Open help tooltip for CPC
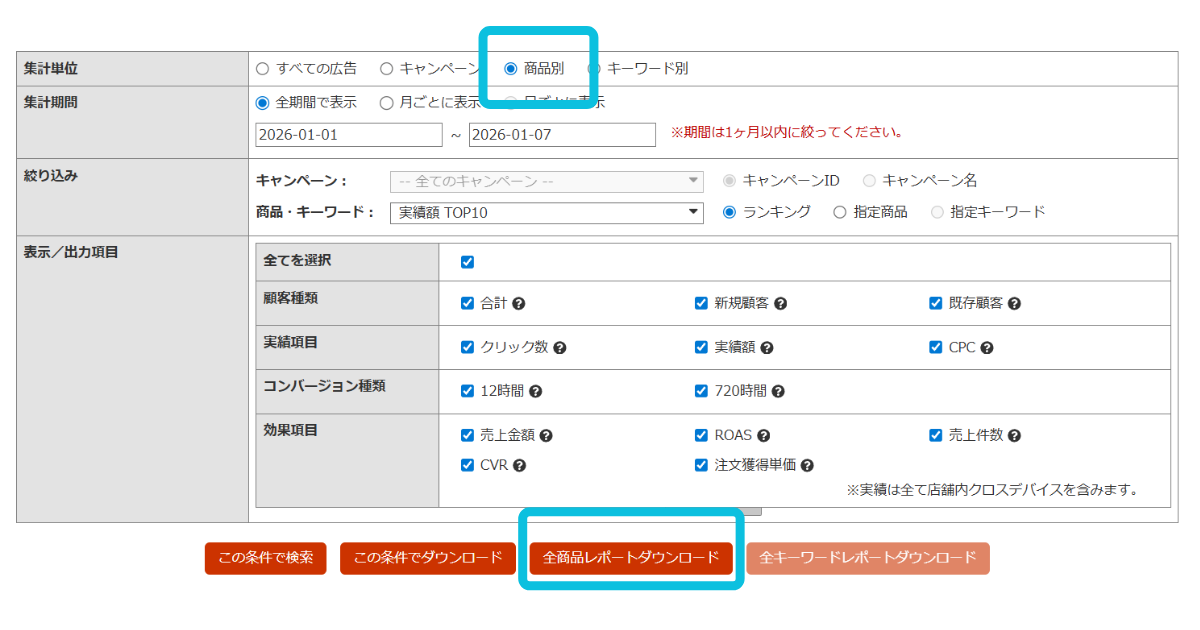 click(x=987, y=348)
